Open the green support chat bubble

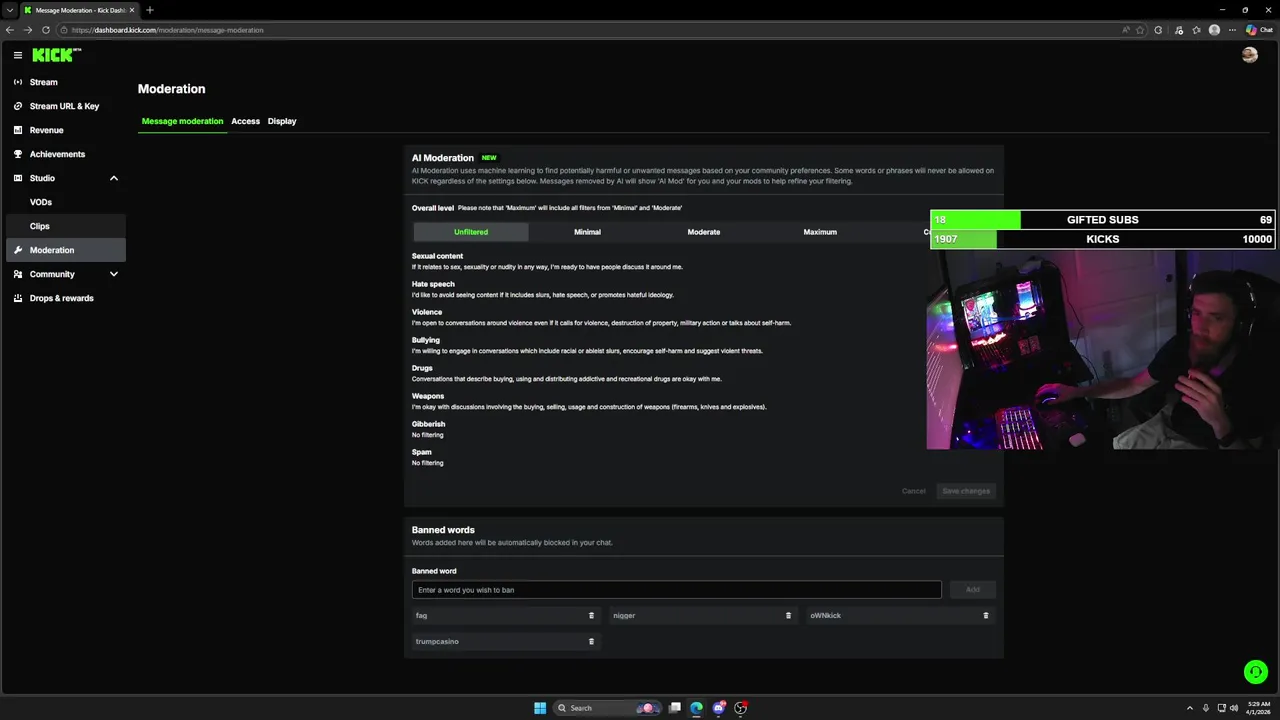click(1255, 672)
